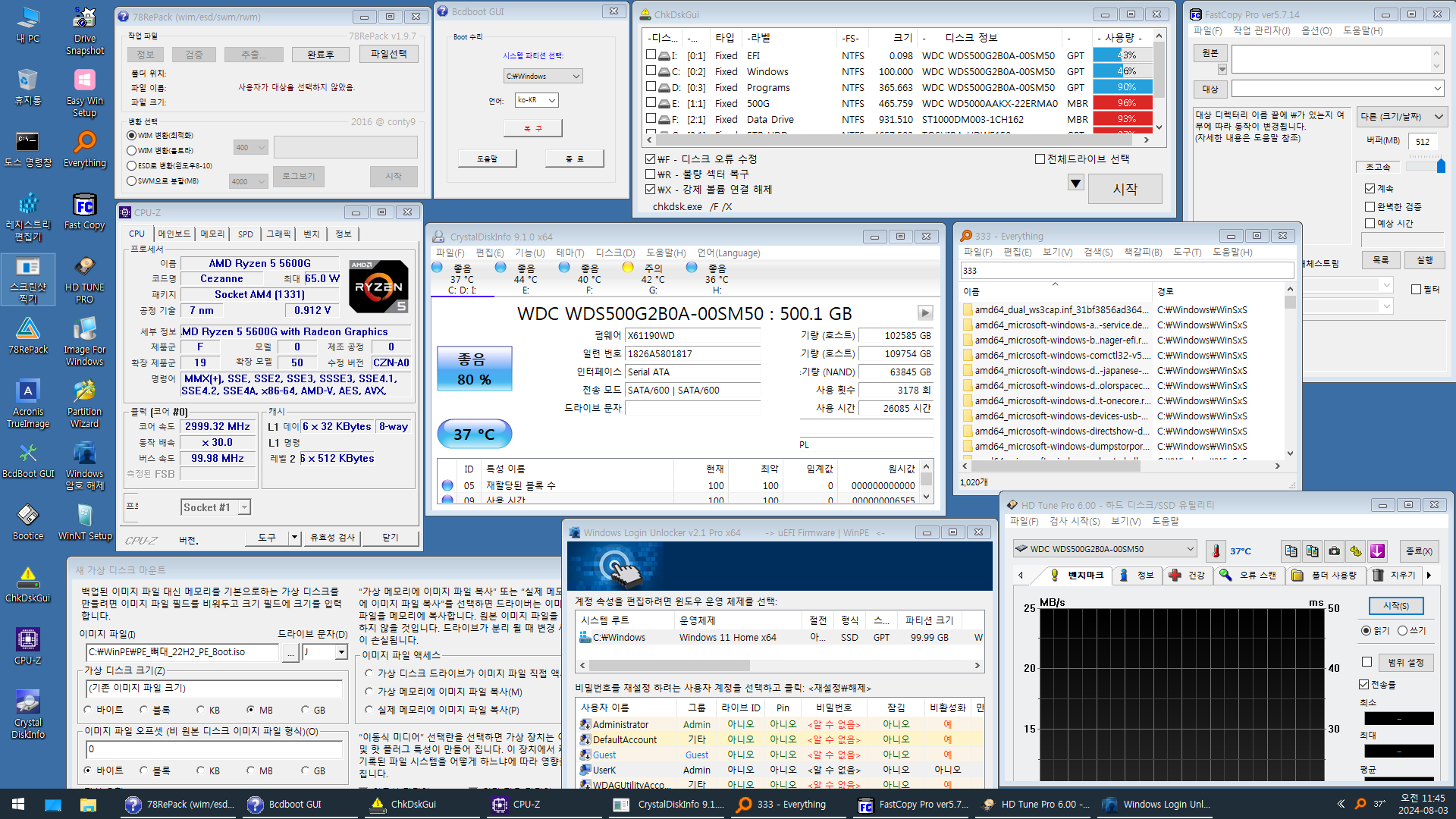The image size is (1456, 819).
Task: Open Image For Windows desktop icon
Action: click(85, 341)
